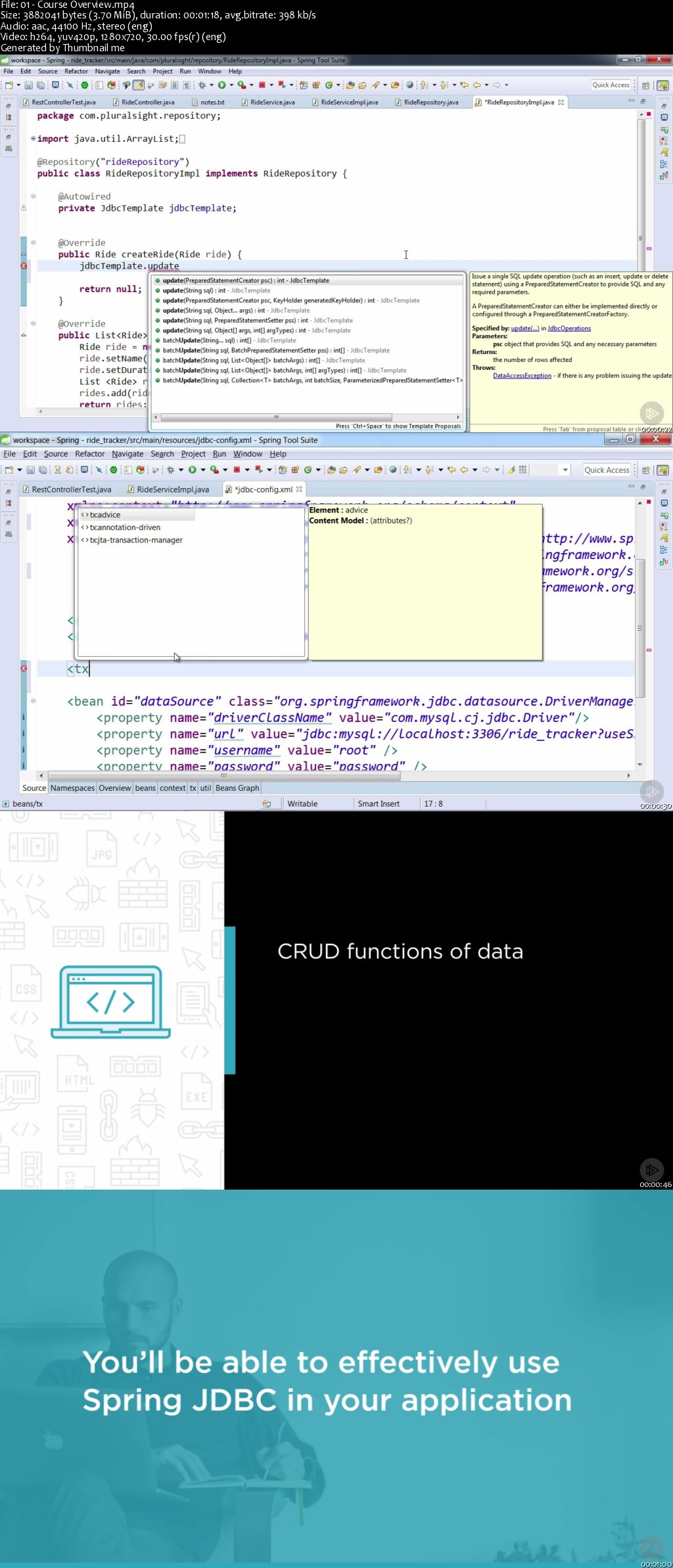Click green Run button in lower STS toolbar
The width and height of the screenshot is (673, 1568).
(x=193, y=470)
